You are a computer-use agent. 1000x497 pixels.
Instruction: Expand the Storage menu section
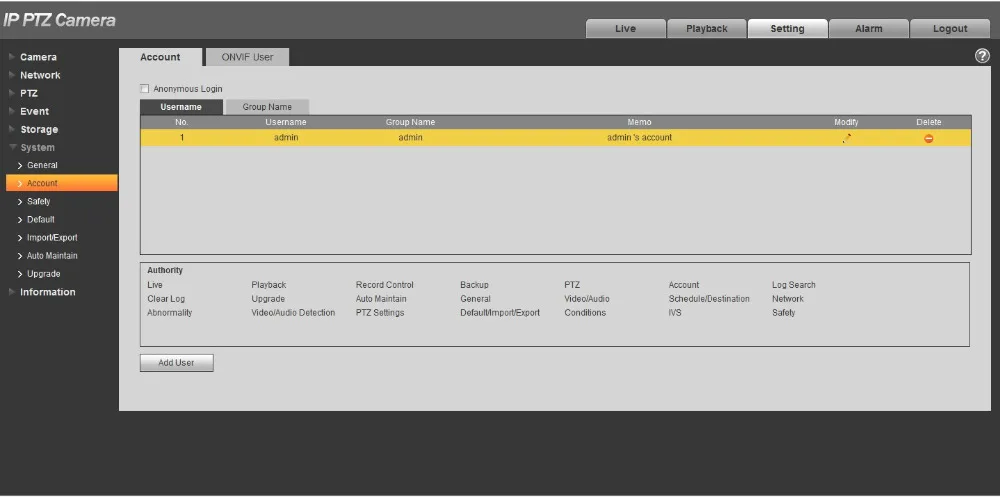pos(39,129)
